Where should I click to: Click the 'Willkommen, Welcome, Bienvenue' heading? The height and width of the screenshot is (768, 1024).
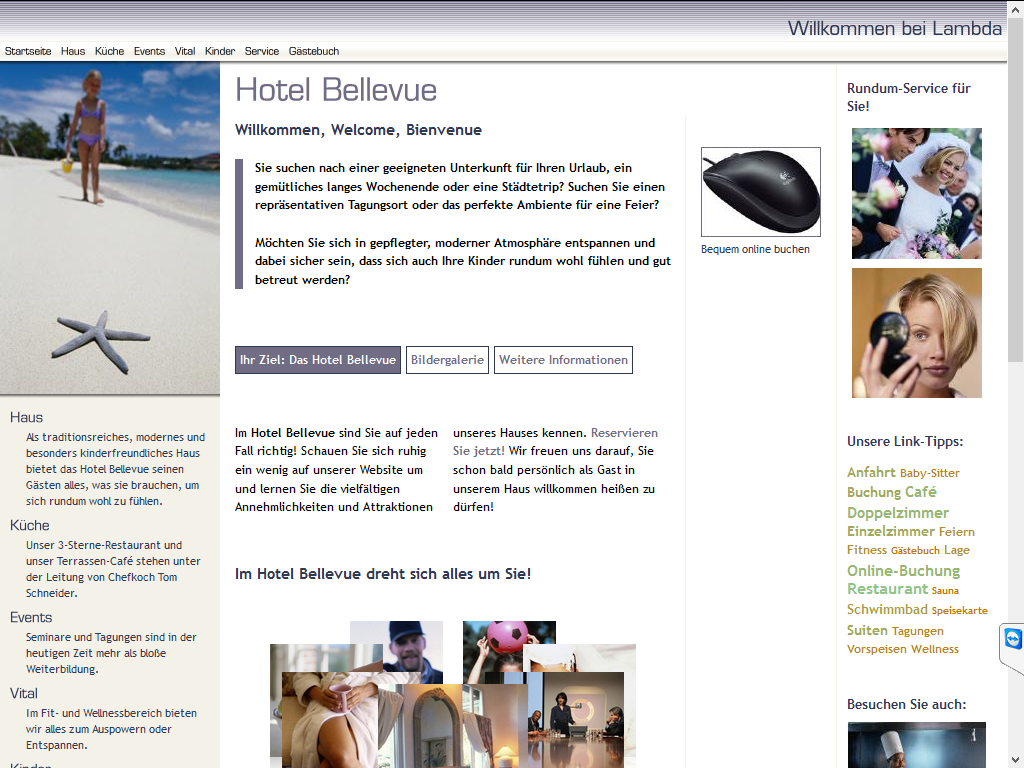click(x=358, y=129)
